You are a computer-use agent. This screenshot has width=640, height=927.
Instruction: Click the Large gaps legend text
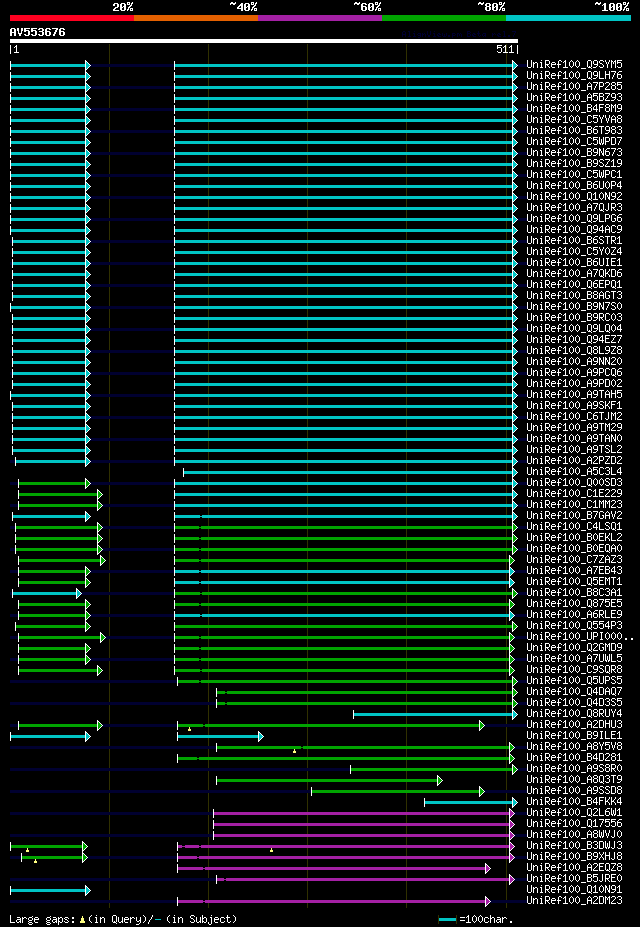point(43,920)
